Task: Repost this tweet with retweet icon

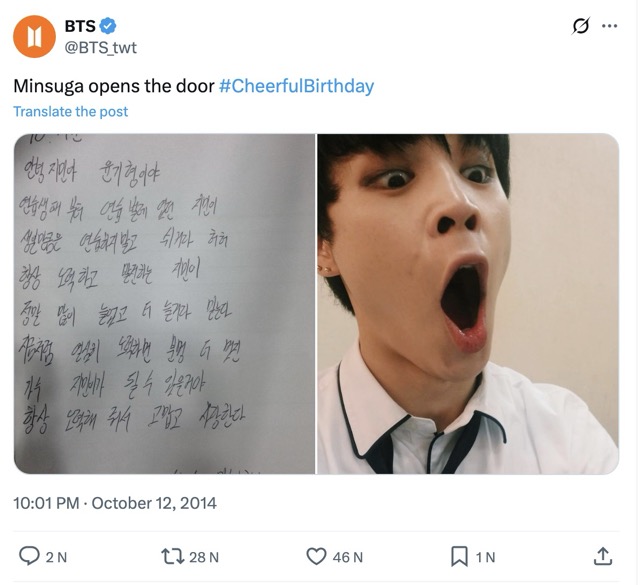Action: [171, 556]
